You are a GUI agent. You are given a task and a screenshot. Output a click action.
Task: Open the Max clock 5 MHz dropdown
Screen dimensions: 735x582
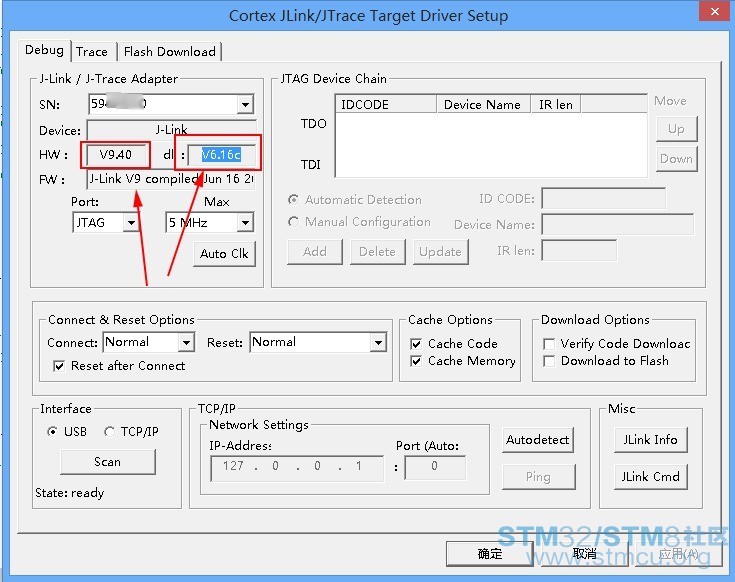click(x=245, y=223)
